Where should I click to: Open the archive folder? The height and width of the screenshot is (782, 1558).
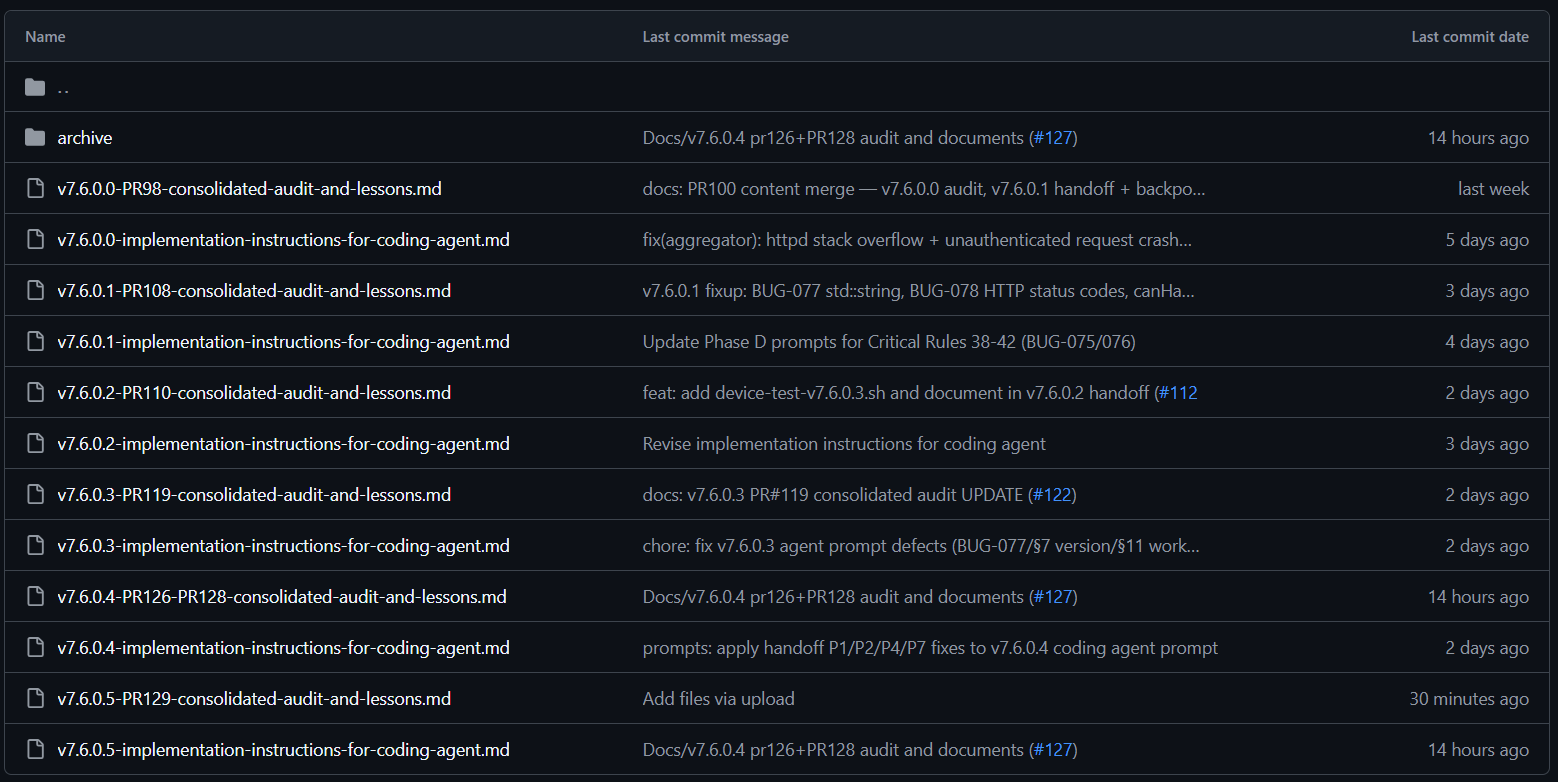click(85, 138)
